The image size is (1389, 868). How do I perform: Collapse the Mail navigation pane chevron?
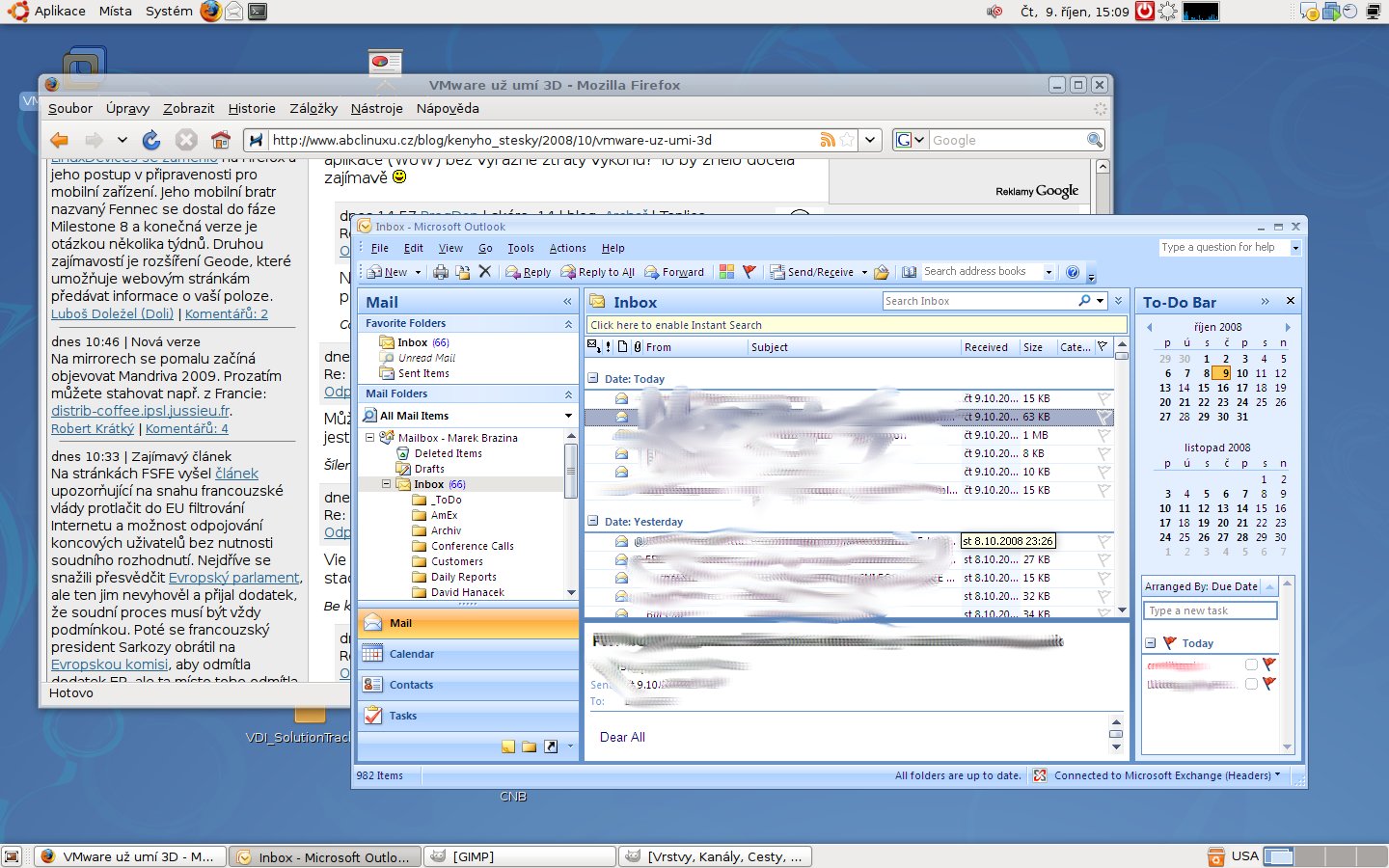coord(567,302)
